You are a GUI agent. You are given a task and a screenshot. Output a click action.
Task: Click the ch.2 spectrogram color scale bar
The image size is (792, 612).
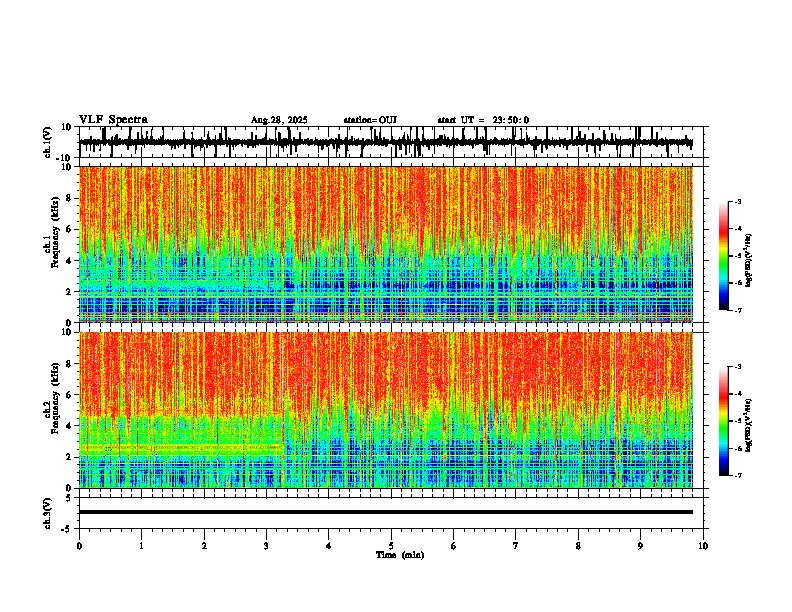click(723, 421)
